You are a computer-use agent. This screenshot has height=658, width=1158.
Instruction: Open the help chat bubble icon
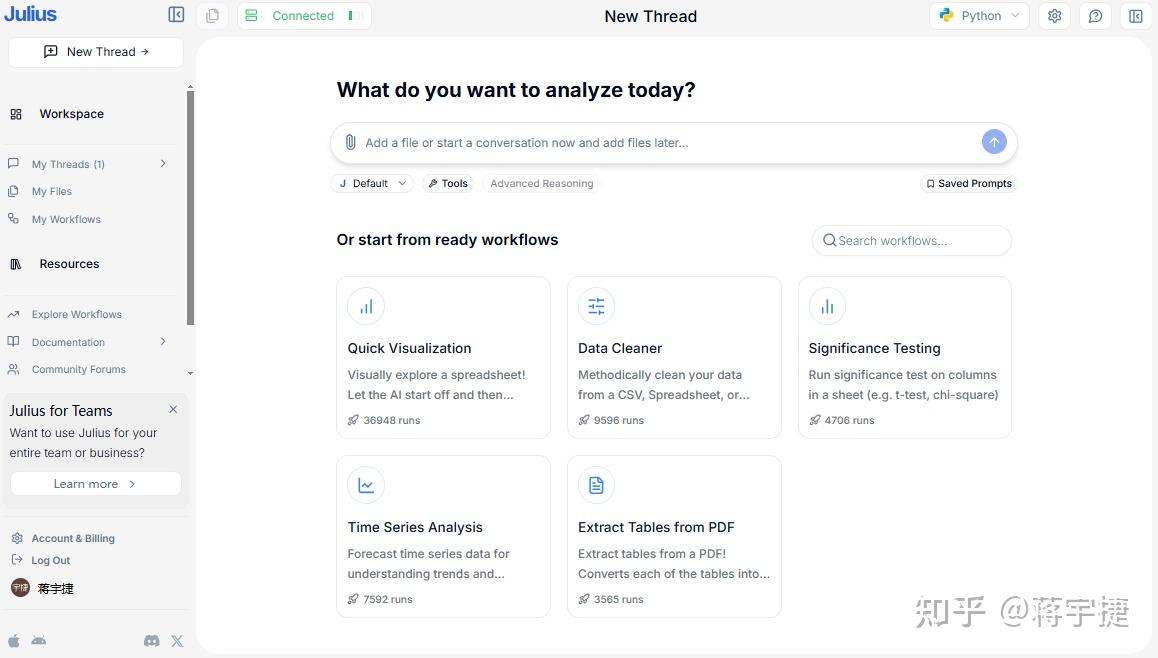[x=1095, y=16]
